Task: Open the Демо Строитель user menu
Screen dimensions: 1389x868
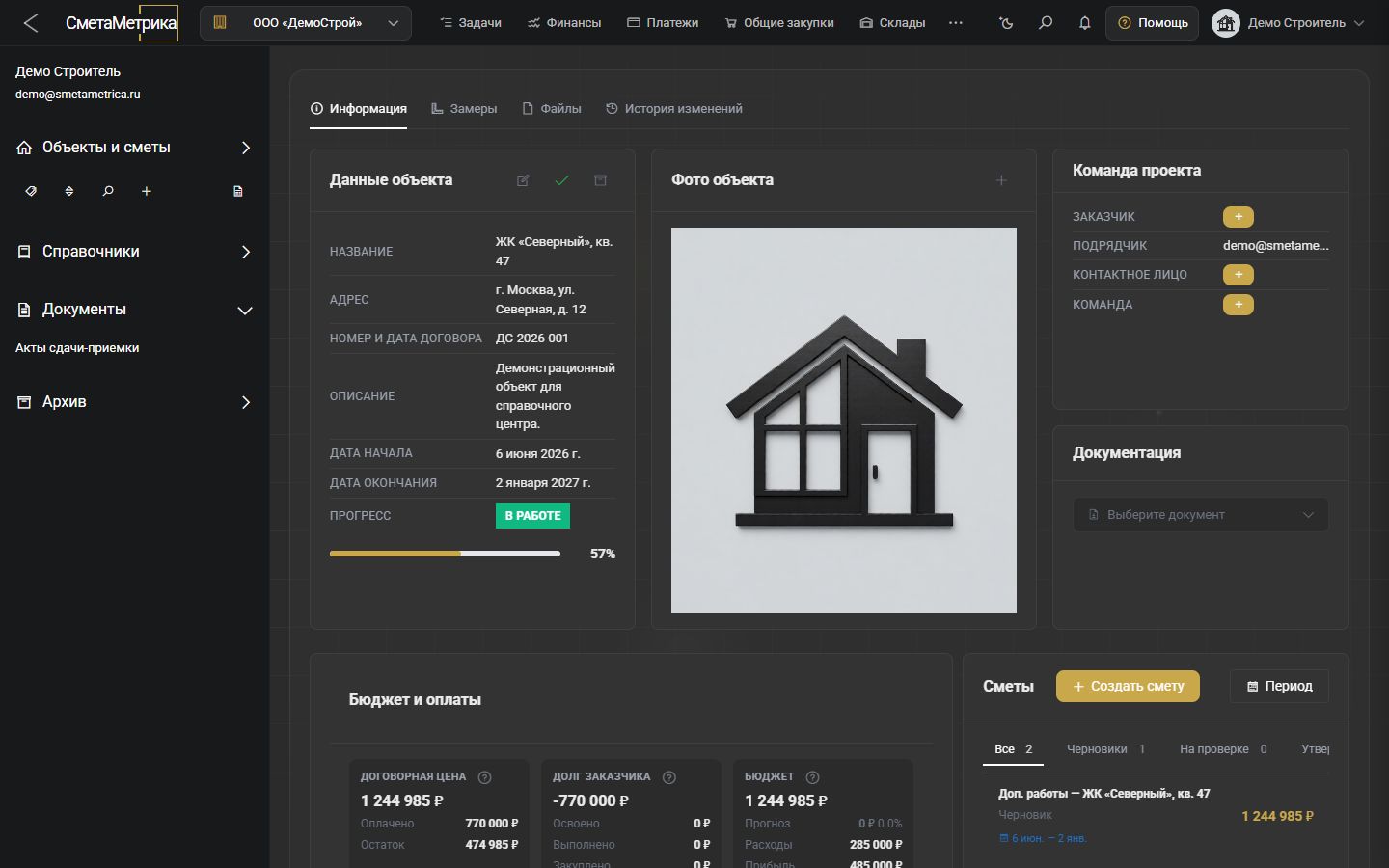Action: tap(1289, 23)
